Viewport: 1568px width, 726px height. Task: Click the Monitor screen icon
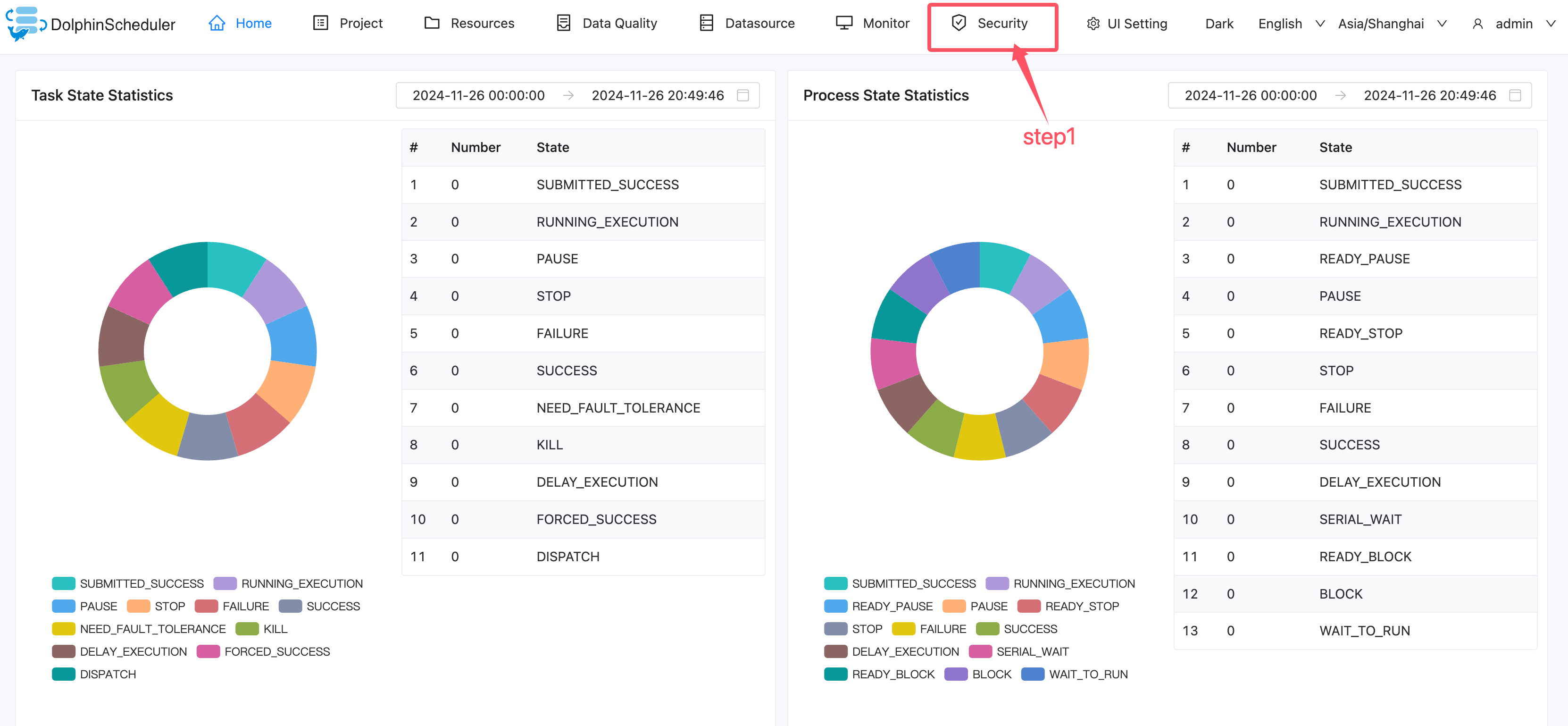843,23
